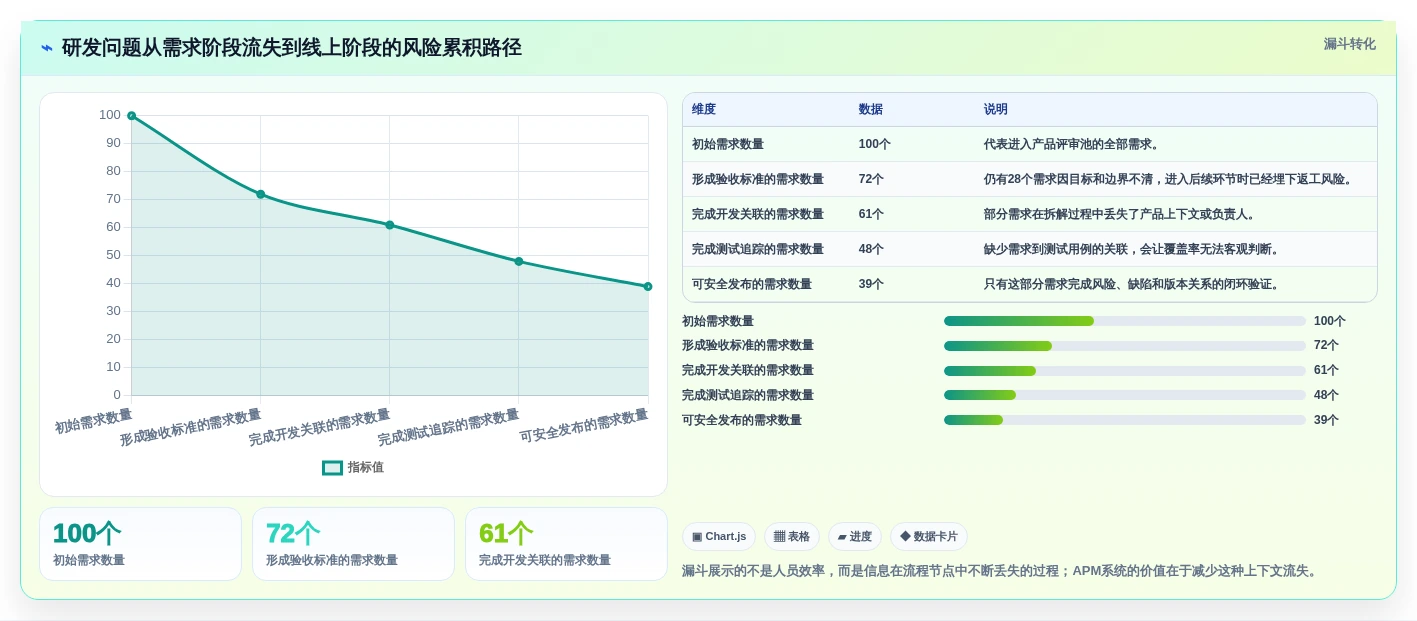Click the 形成验收标准的需求数量 progress bar
This screenshot has width=1417, height=621.
[x=1125, y=346]
